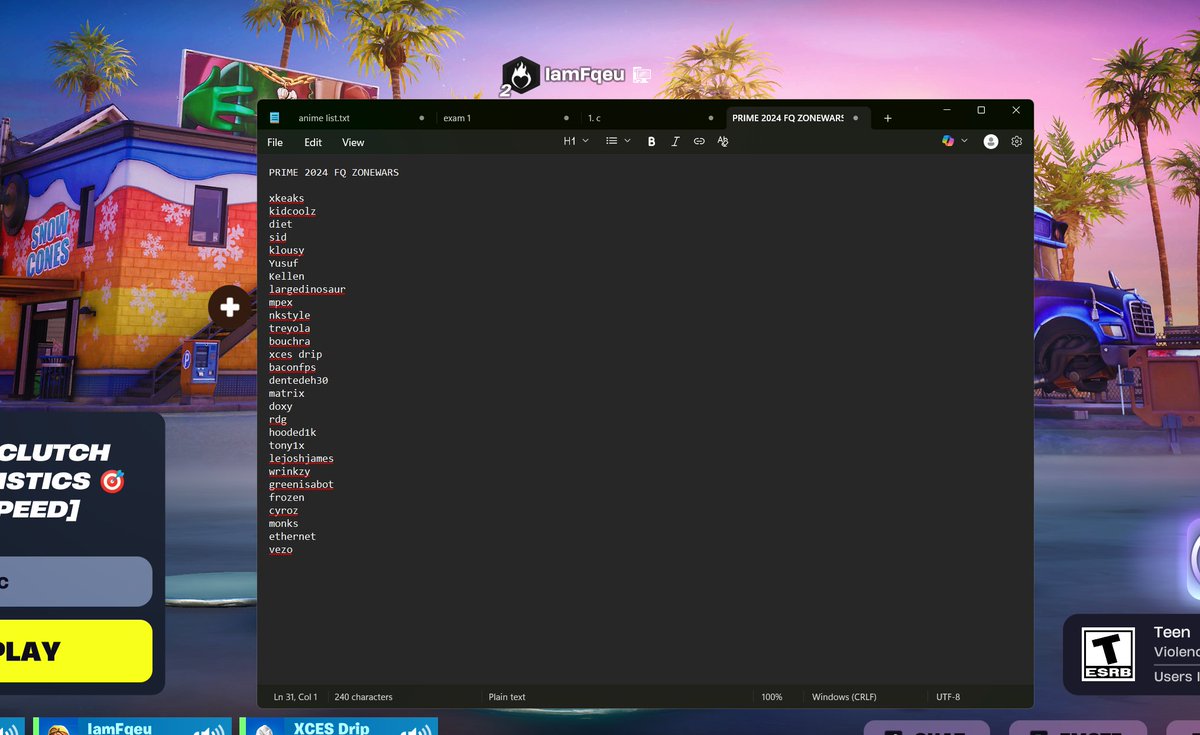Image resolution: width=1200 pixels, height=735 pixels.
Task: Click Plain text in status bar
Action: coord(507,697)
